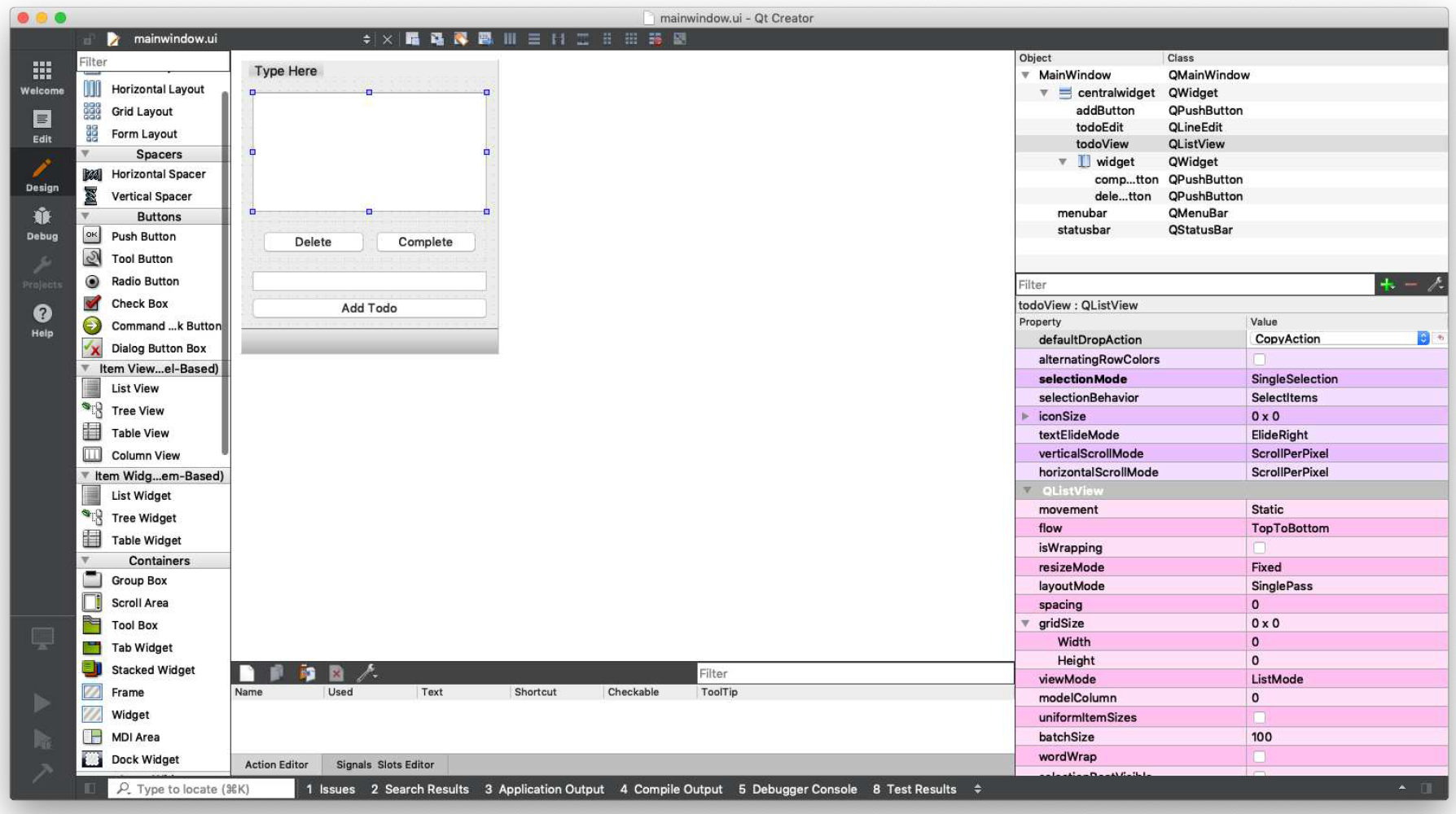The width and height of the screenshot is (1456, 814).
Task: Open the Application Output pane
Action: point(544,789)
